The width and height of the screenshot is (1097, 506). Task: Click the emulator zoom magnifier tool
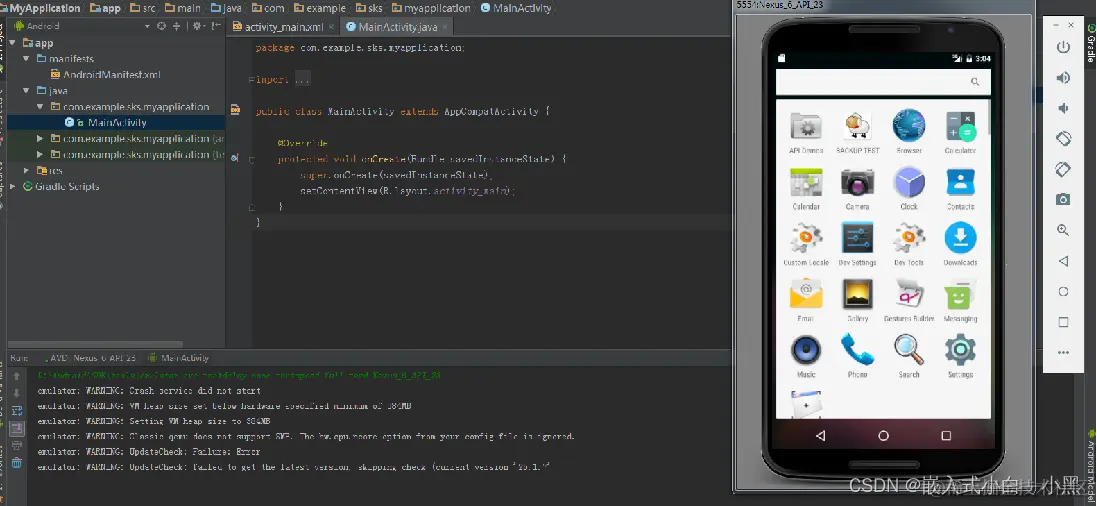coord(1063,230)
